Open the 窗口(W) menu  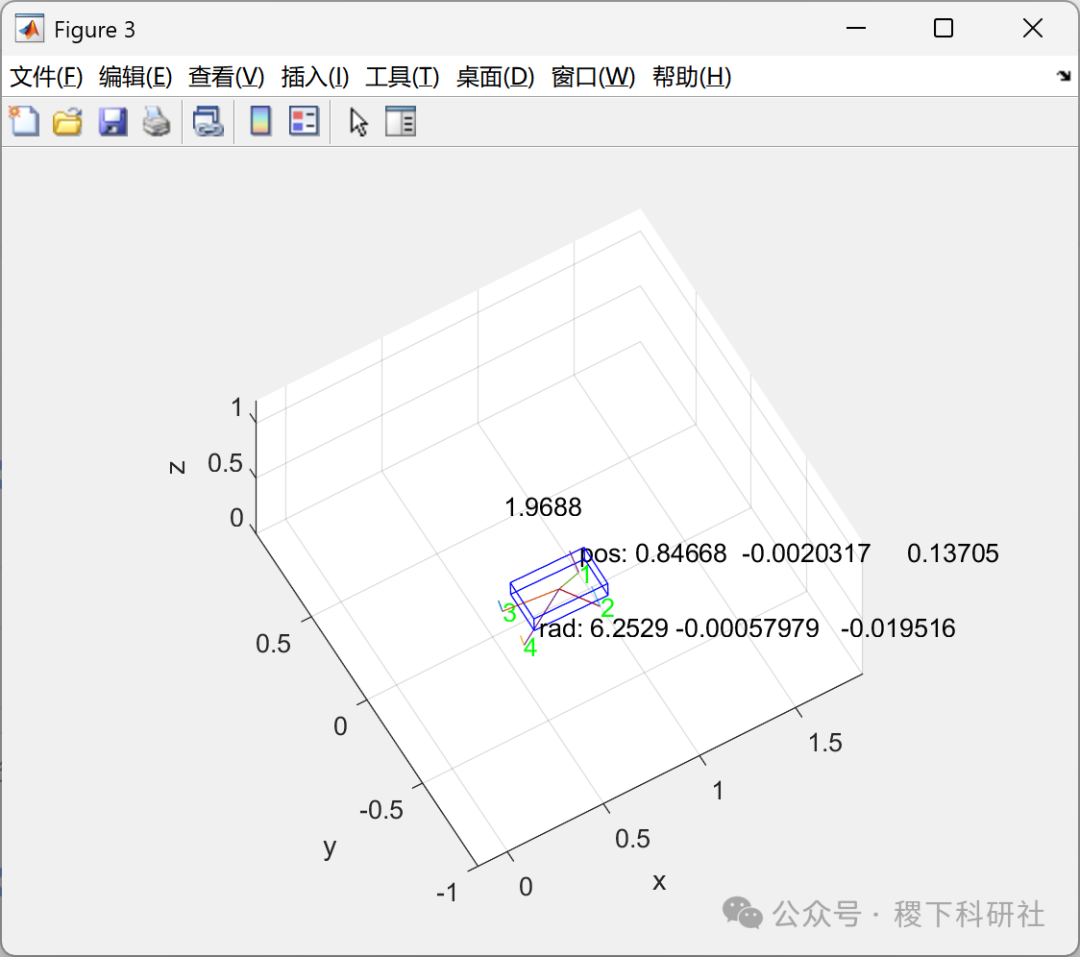(x=593, y=76)
